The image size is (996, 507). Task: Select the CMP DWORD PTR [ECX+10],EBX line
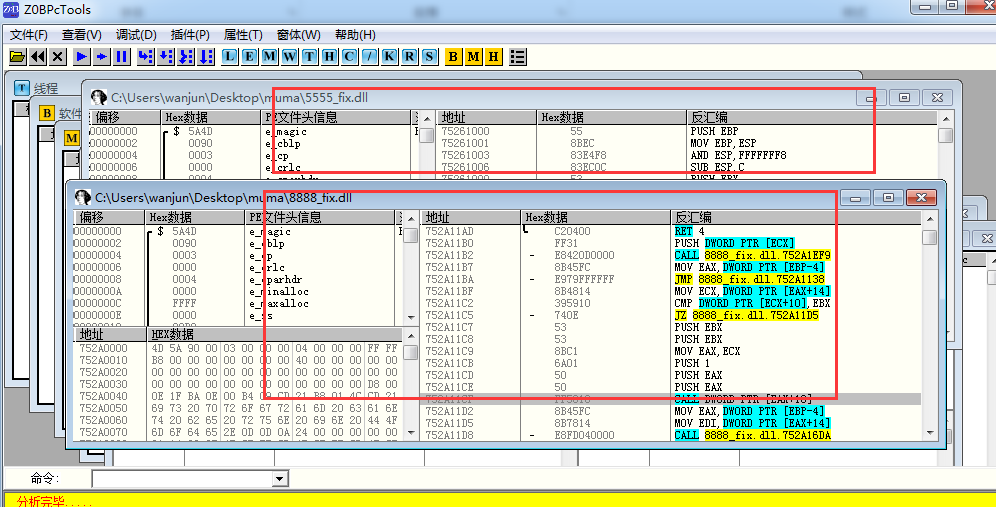[753, 303]
